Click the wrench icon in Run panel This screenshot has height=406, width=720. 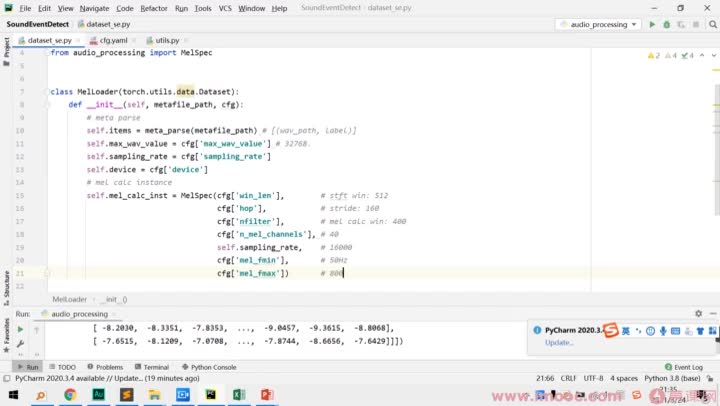click(20, 344)
